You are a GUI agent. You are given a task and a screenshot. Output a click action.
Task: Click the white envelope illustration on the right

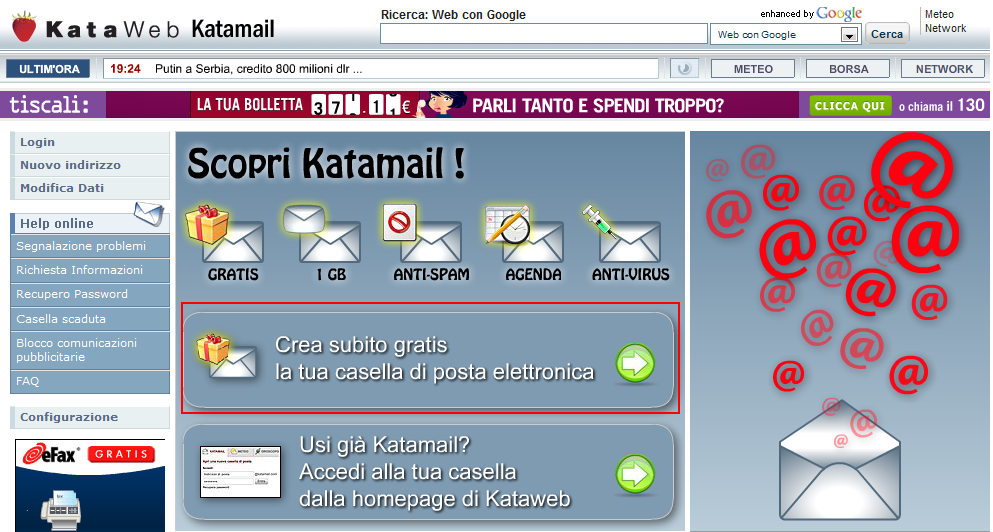click(840, 461)
